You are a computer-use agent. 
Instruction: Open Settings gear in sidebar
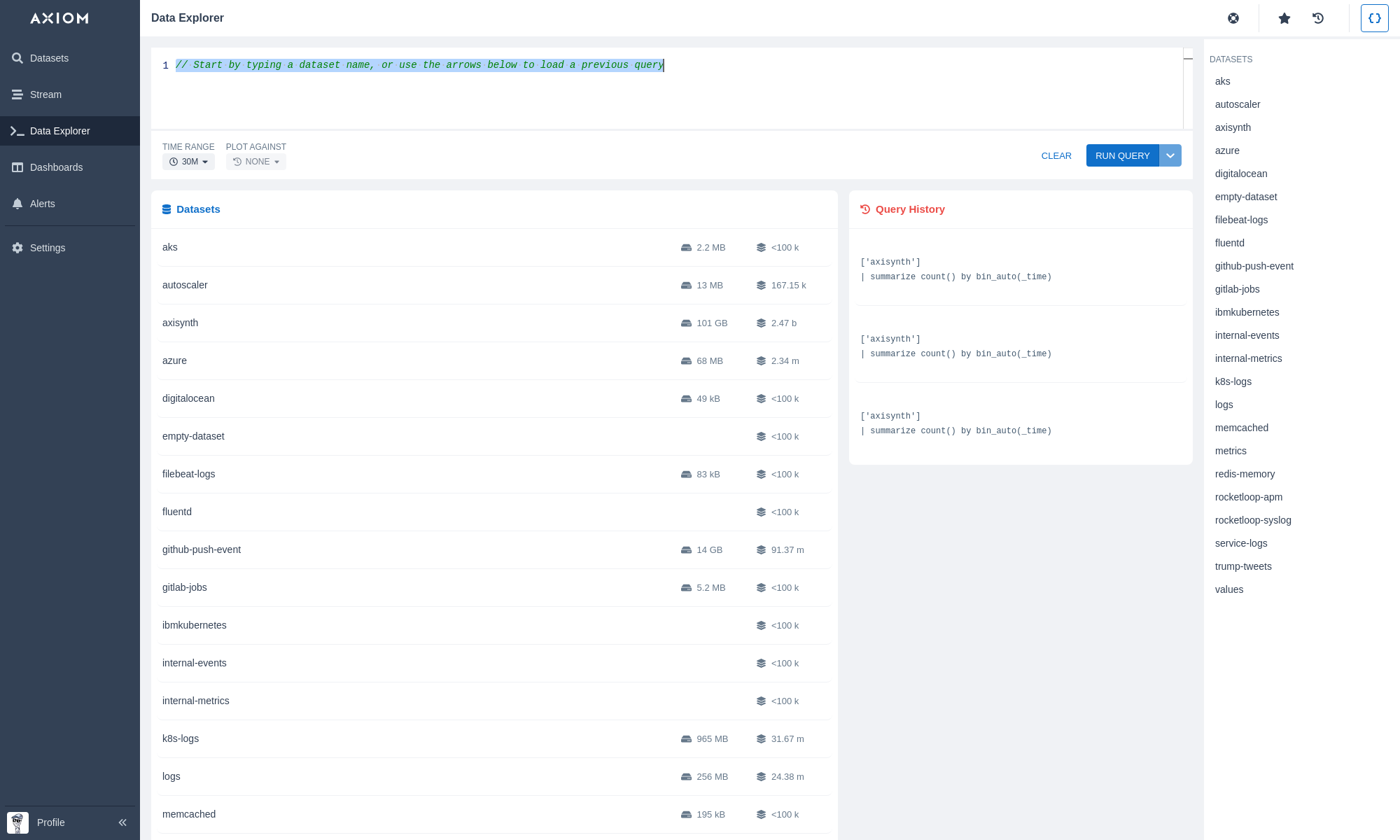(48, 248)
